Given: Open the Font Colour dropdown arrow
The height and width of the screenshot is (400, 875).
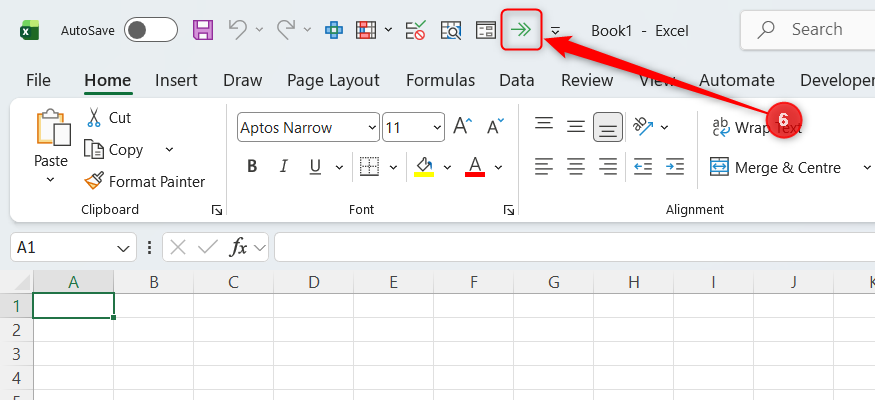Looking at the screenshot, I should point(498,167).
